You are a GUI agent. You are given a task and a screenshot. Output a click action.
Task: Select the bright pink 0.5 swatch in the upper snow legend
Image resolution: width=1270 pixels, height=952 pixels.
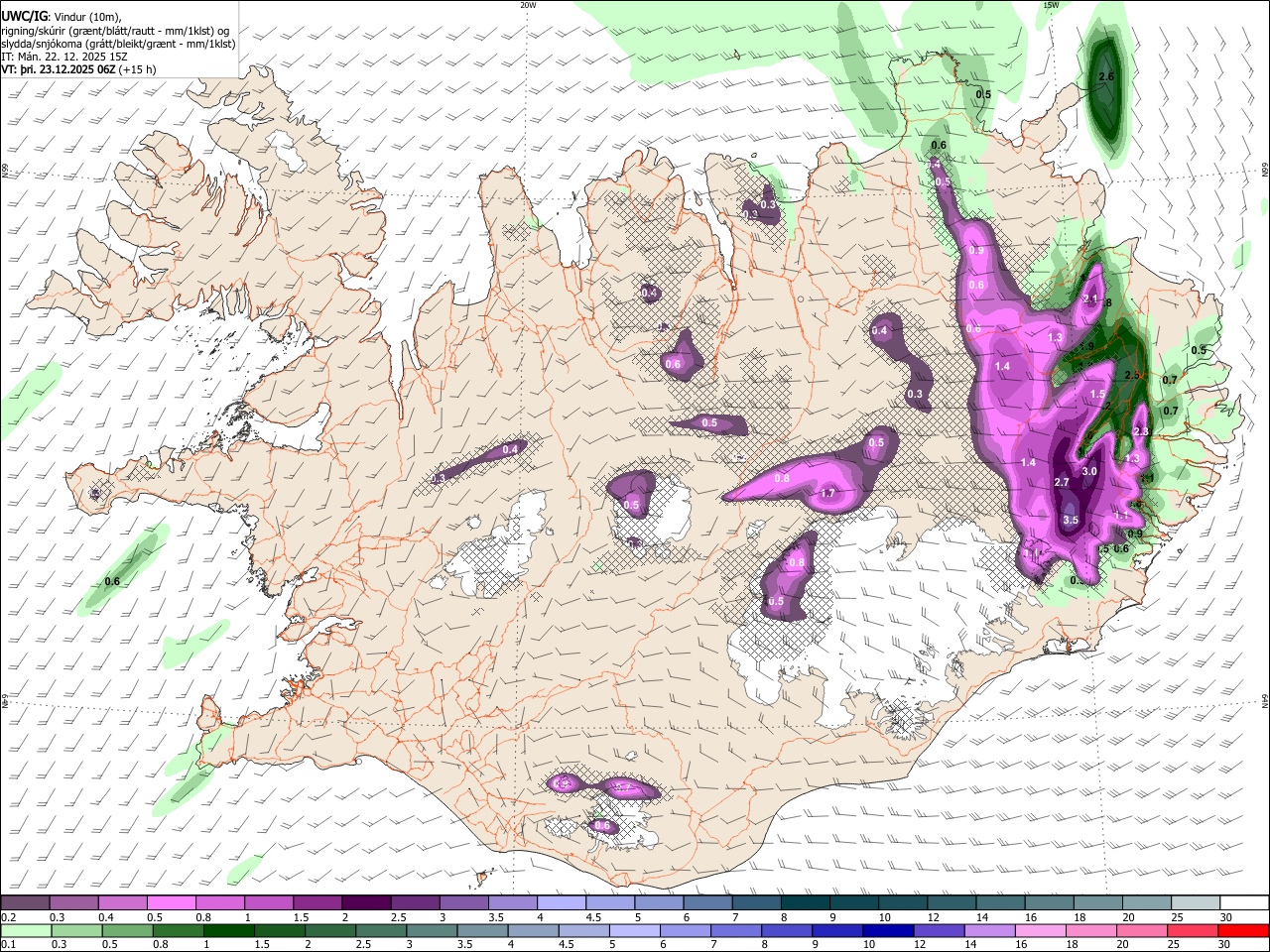(x=171, y=902)
